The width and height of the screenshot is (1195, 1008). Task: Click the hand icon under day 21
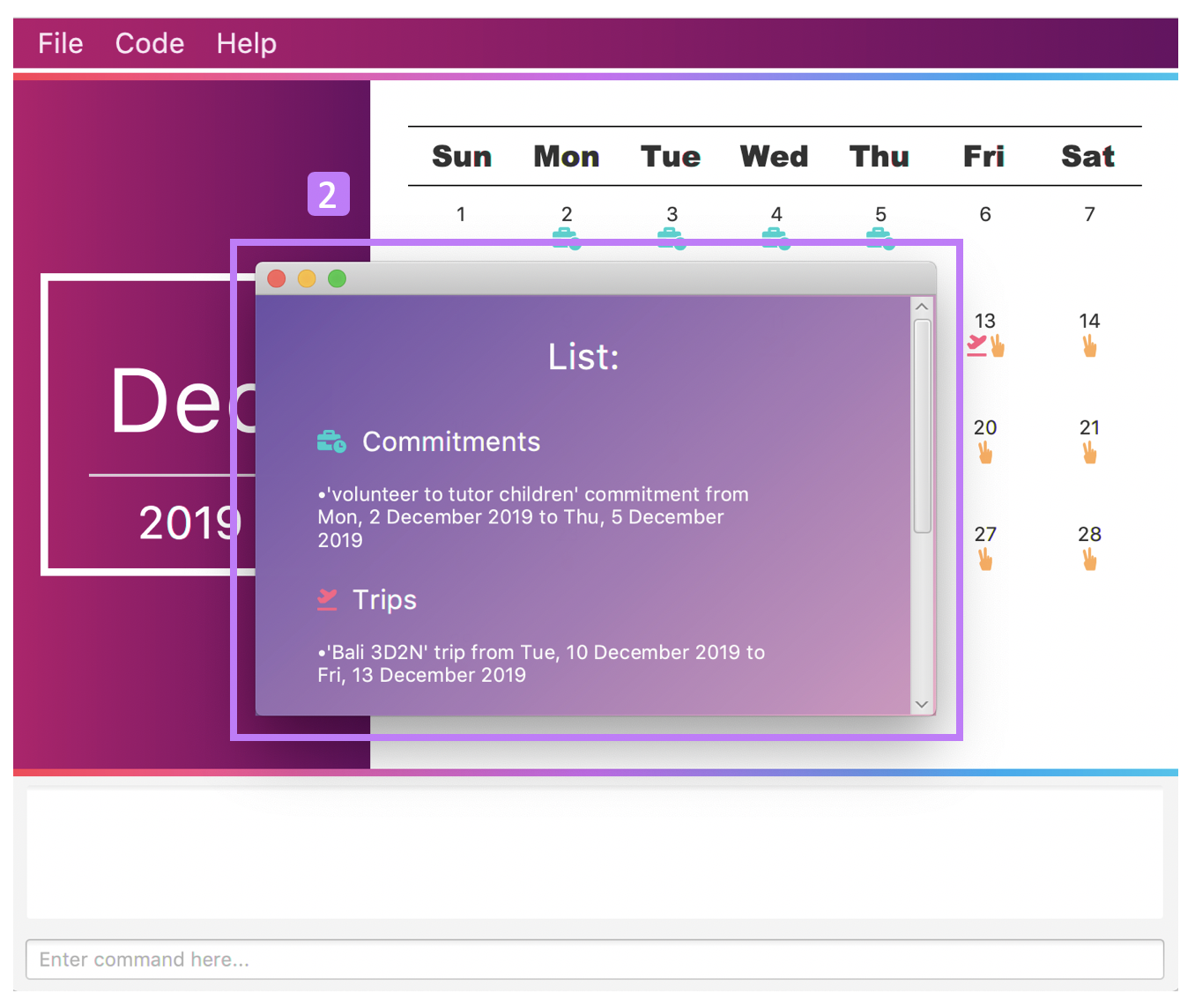coord(1090,453)
